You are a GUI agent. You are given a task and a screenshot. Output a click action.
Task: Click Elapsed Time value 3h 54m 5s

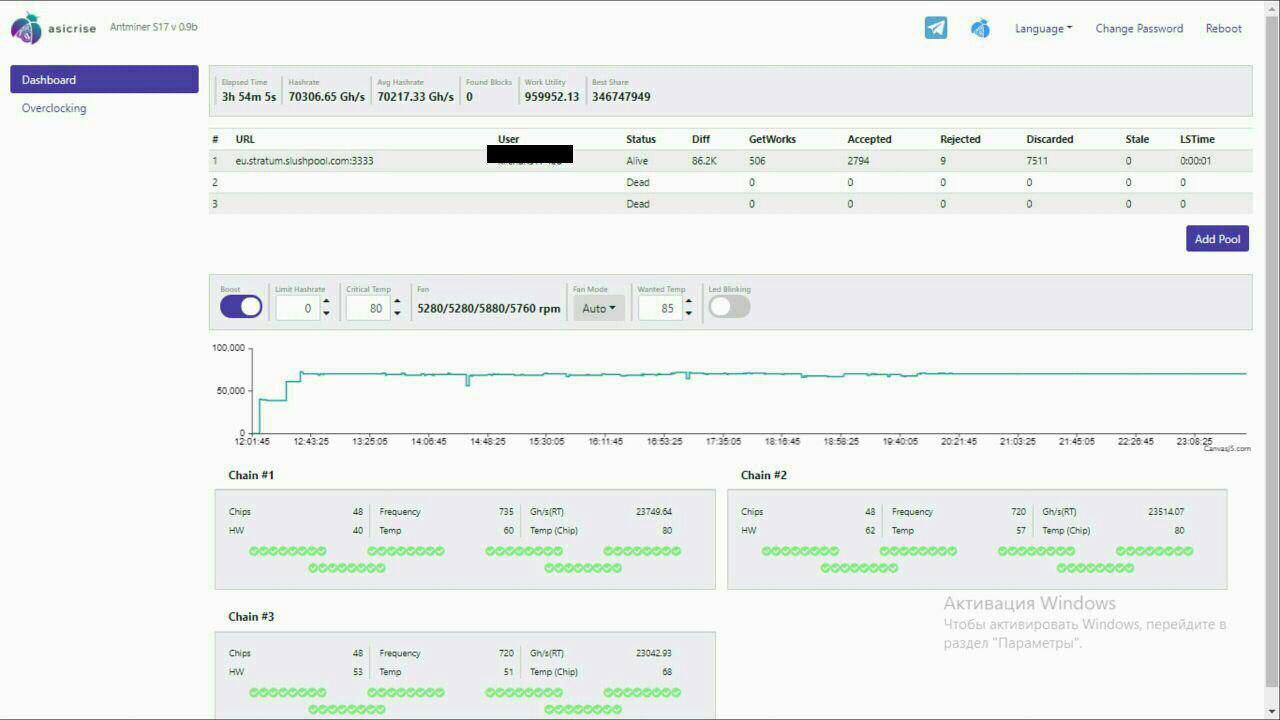point(249,97)
